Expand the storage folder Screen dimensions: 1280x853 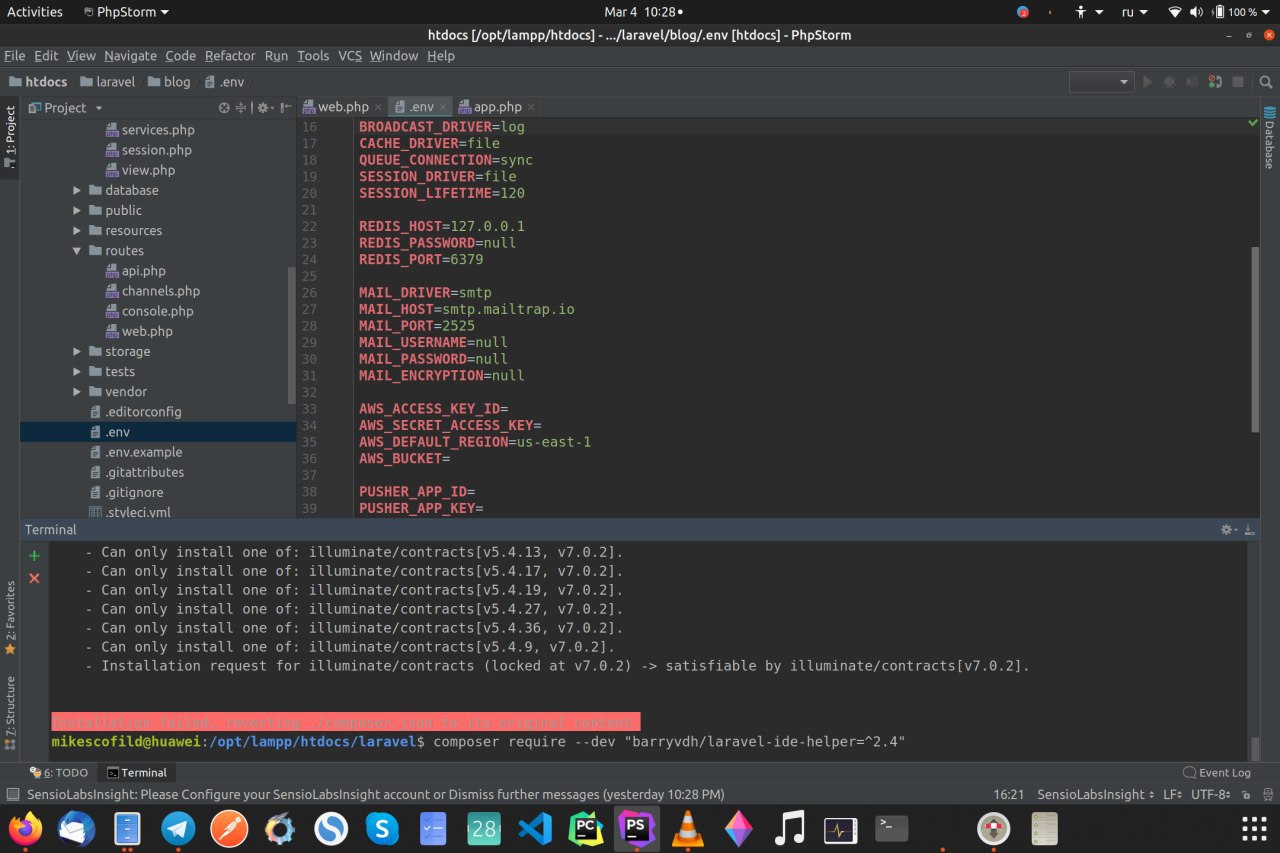[78, 351]
